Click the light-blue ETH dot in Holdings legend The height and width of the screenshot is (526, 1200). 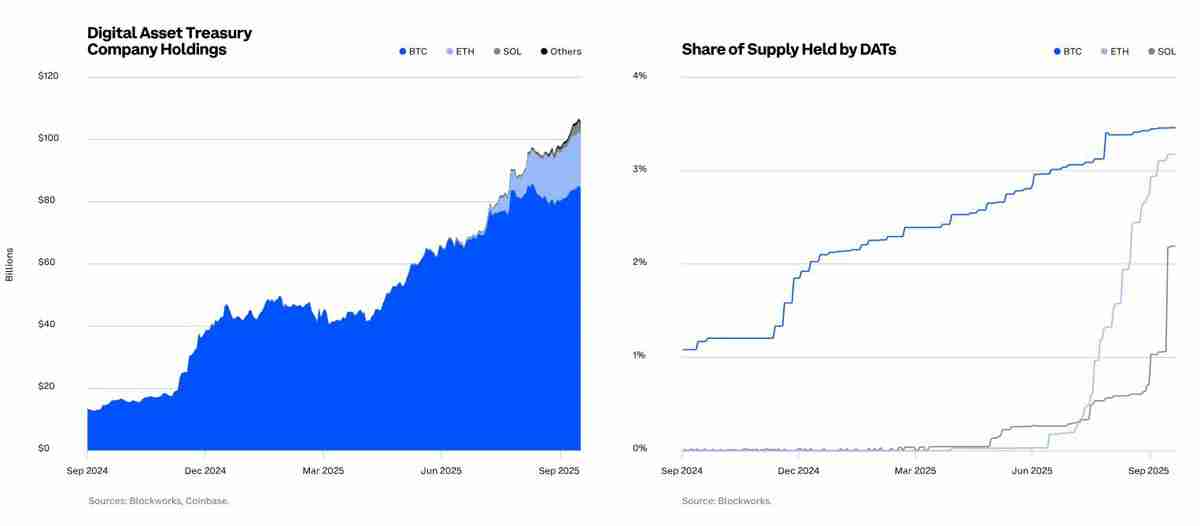tap(450, 51)
